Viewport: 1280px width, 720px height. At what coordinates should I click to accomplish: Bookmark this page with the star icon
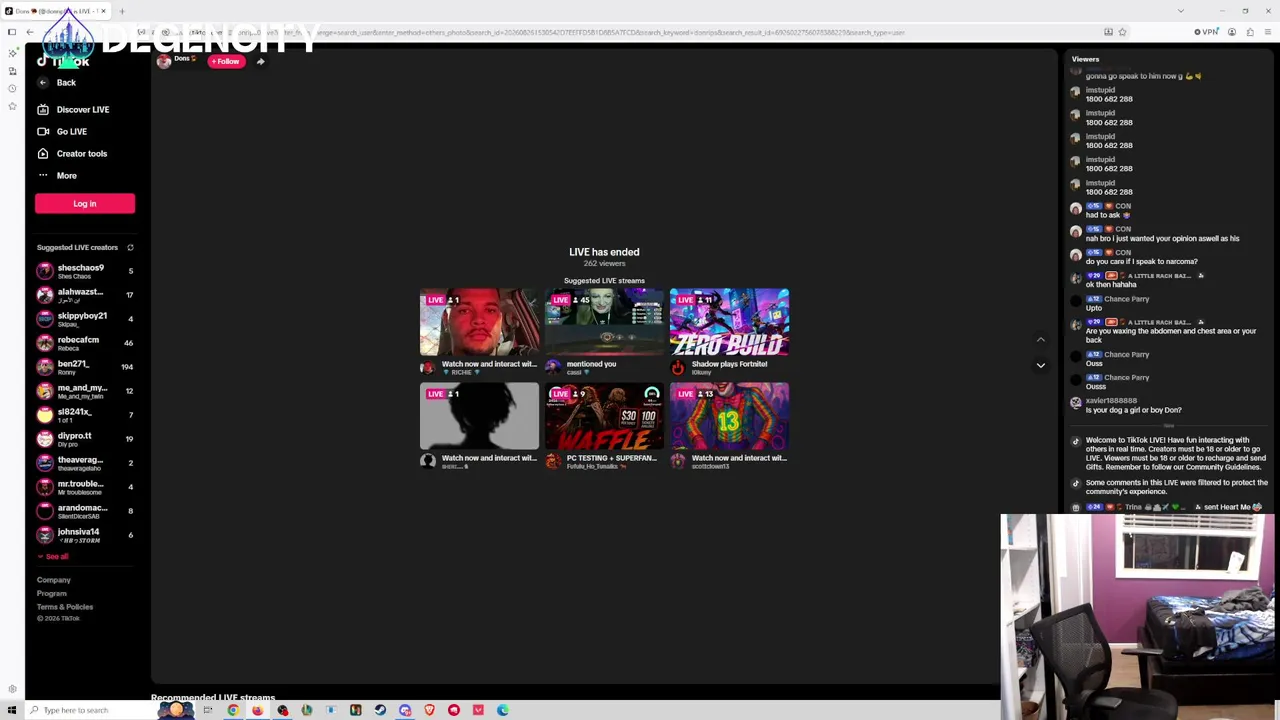tap(1122, 33)
